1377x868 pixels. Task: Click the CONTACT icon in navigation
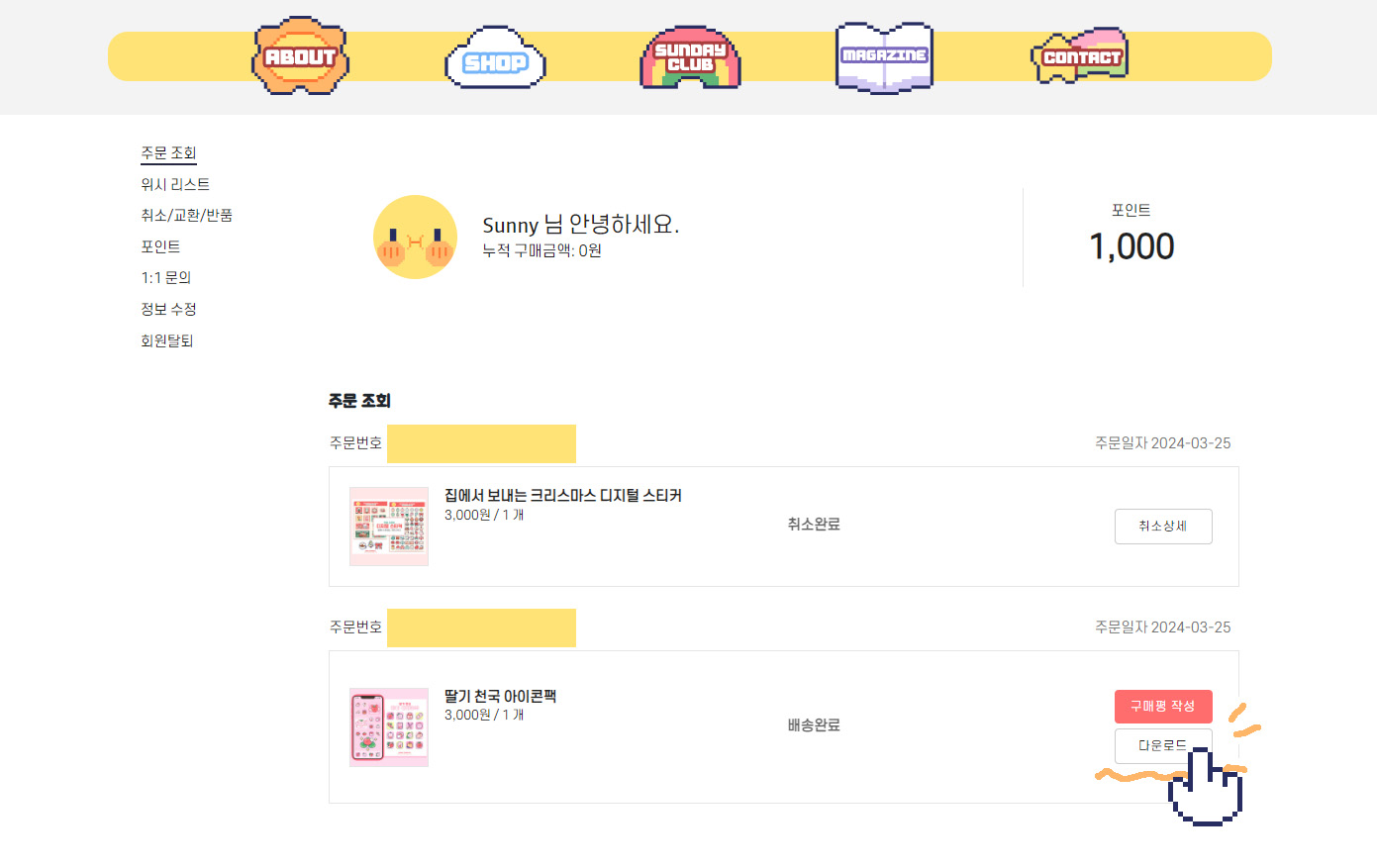pyautogui.click(x=1080, y=56)
